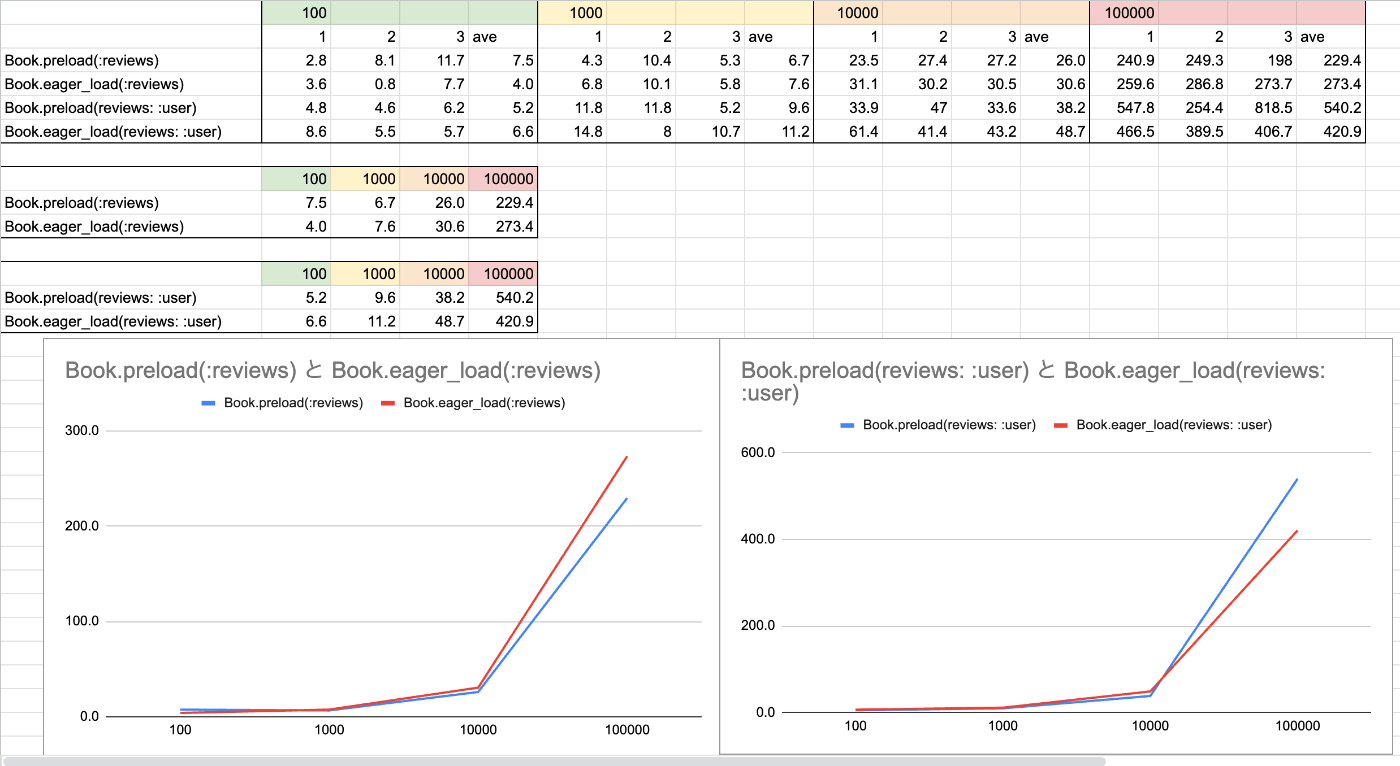Select 273.4 in the :reviews summary table

503,227
